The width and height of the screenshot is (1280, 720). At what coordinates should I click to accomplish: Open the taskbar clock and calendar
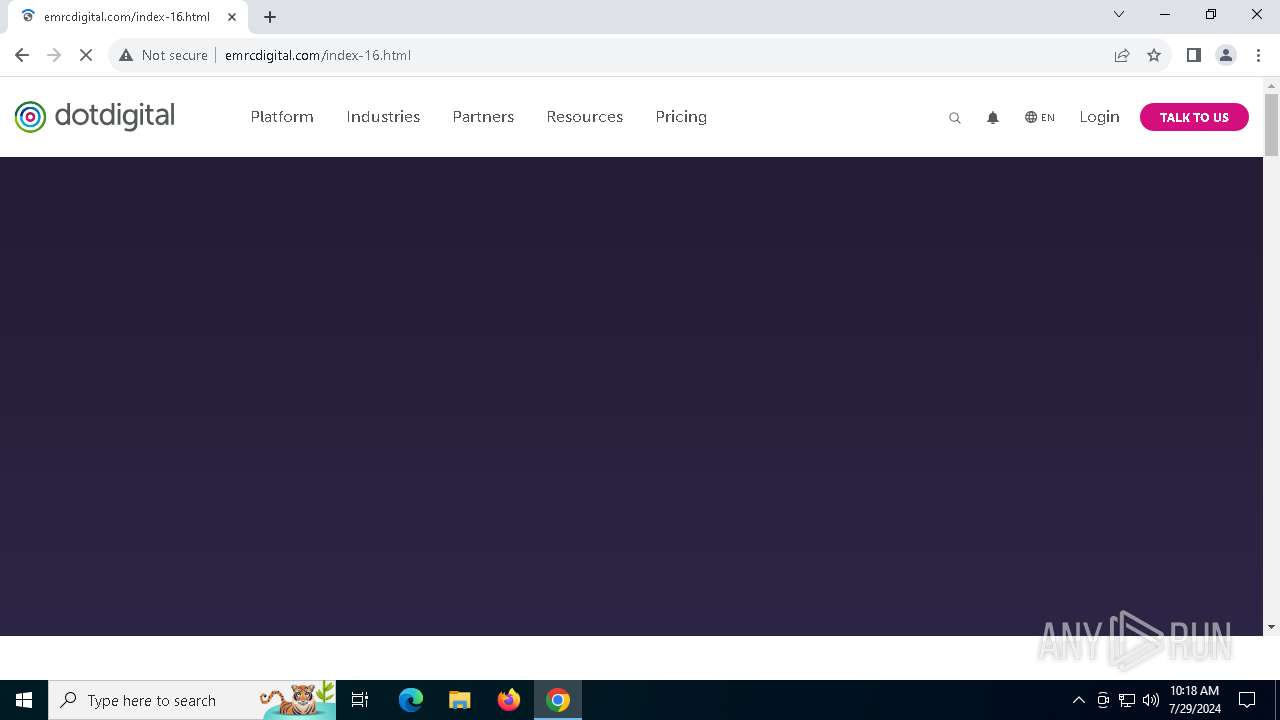[1195, 700]
